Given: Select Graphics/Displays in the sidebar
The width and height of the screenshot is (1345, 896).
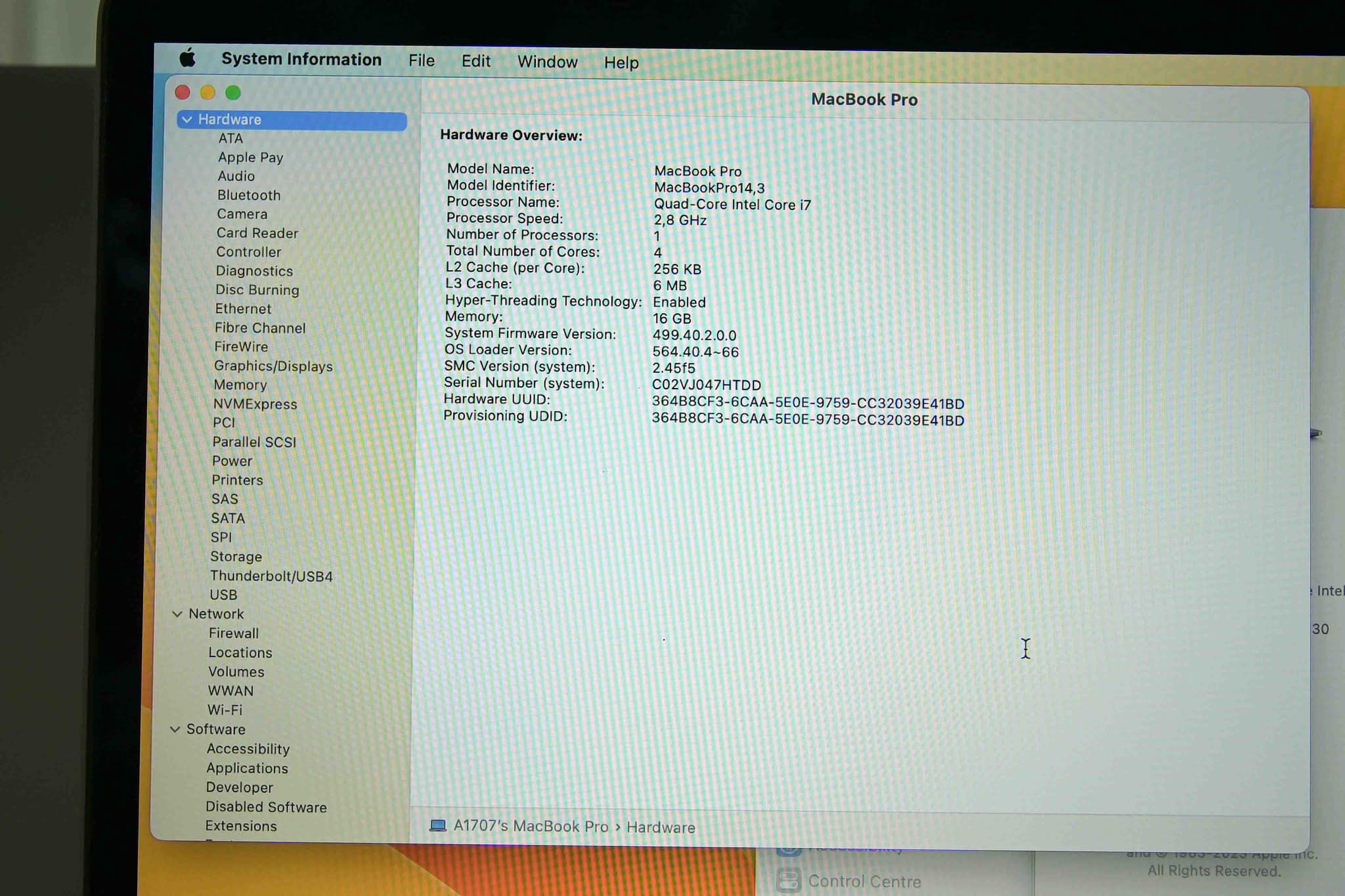Looking at the screenshot, I should (273, 366).
